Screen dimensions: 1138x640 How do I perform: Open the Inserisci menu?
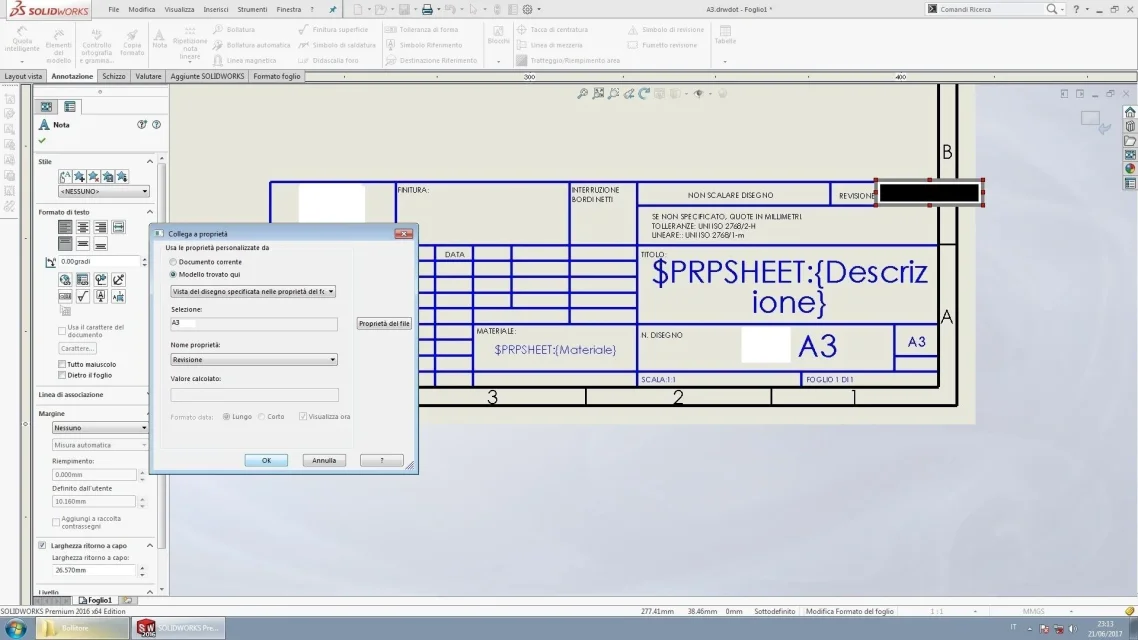[216, 9]
